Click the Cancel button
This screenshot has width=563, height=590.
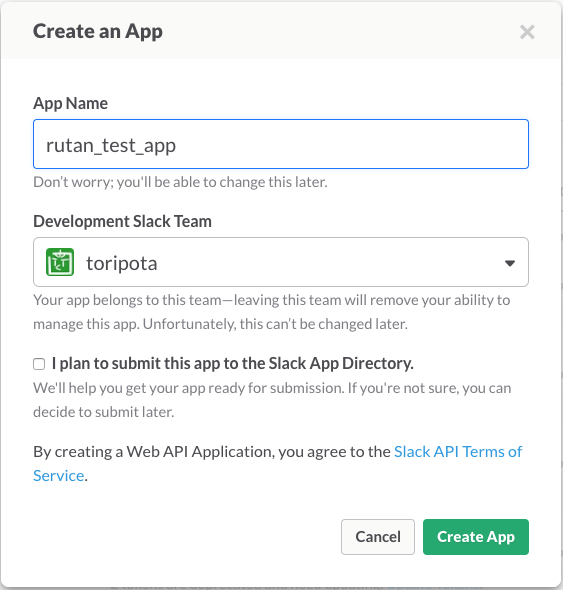tap(378, 537)
